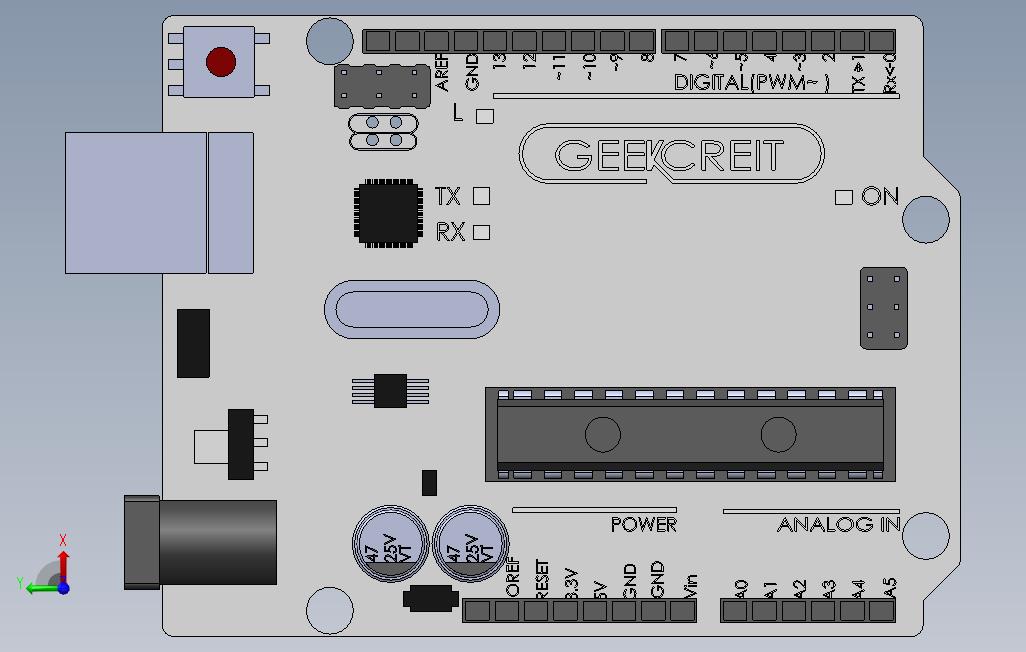The width and height of the screenshot is (1026, 652).
Task: Click the '3.3V' pin label
Action: 571,583
